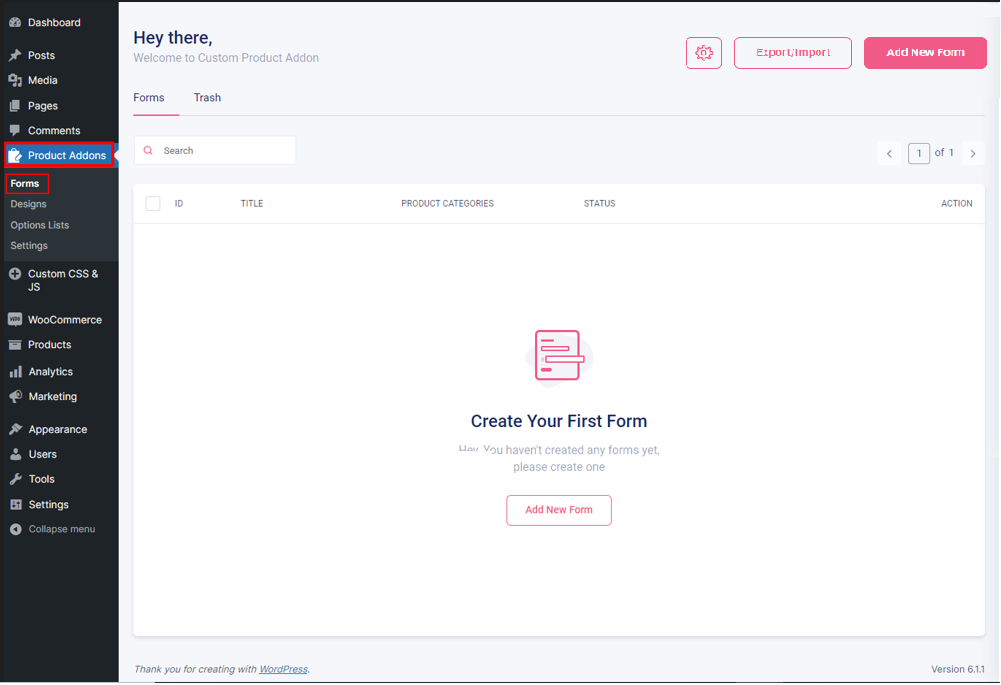Open the Designs submenu item
Image resolution: width=1001 pixels, height=685 pixels.
(28, 204)
